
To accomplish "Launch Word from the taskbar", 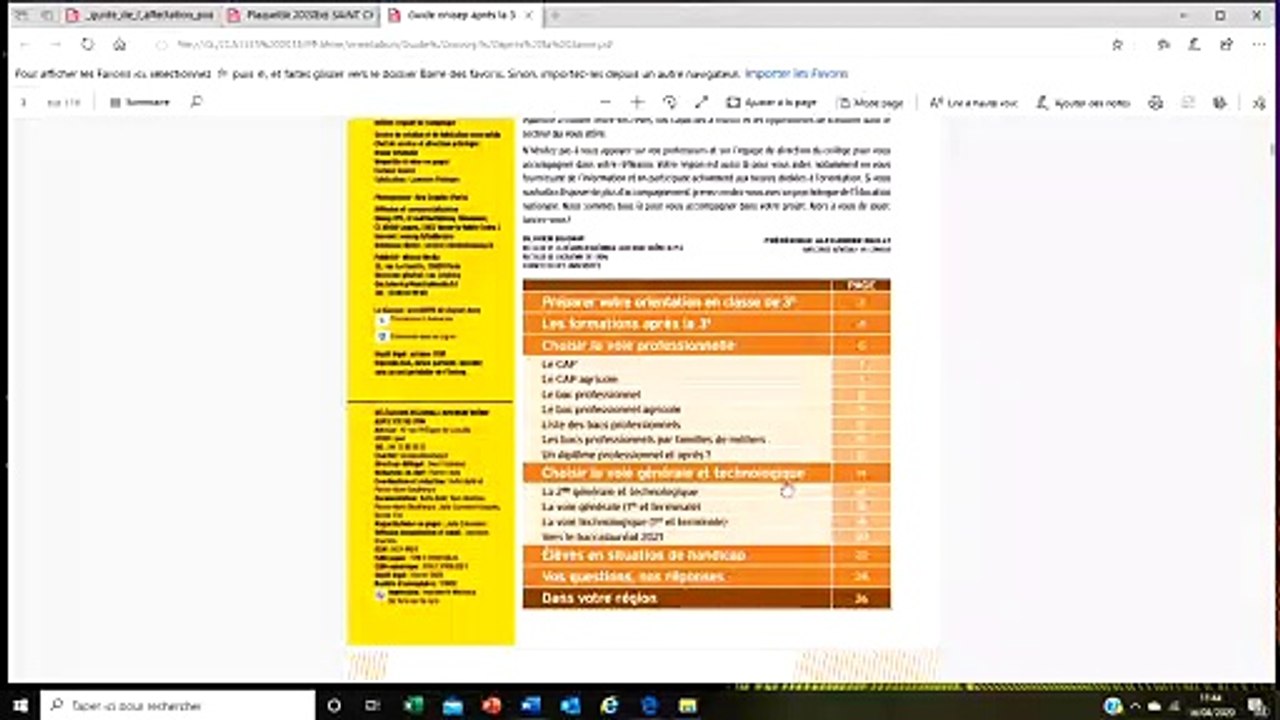I will point(531,705).
